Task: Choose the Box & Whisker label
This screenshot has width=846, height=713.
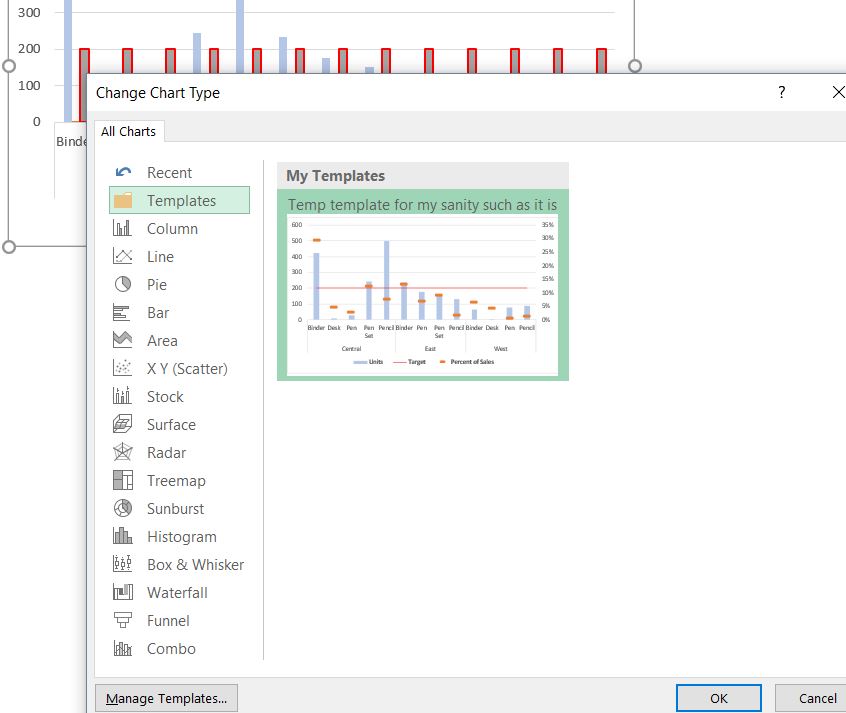Action: [x=195, y=565]
